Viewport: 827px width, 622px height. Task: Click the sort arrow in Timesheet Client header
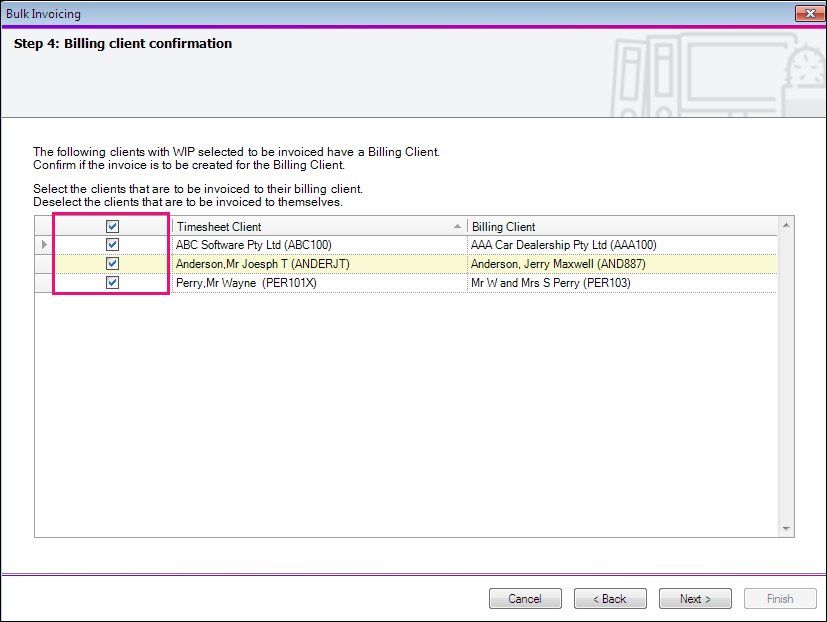coord(458,227)
